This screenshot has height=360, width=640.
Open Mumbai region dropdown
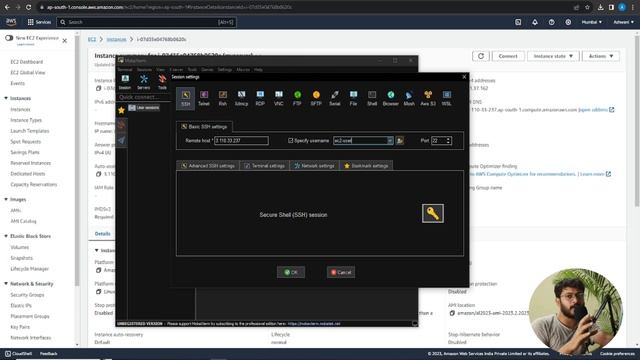[x=591, y=22]
